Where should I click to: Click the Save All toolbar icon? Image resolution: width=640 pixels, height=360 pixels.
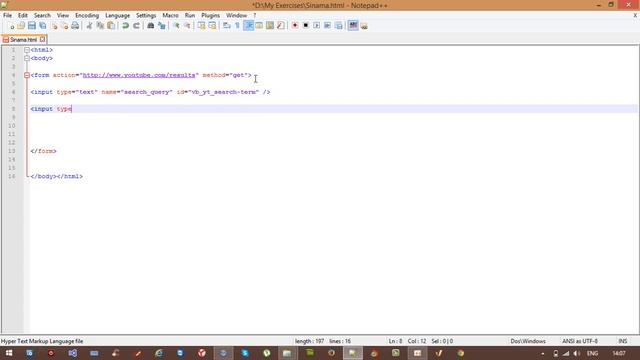coord(42,26)
